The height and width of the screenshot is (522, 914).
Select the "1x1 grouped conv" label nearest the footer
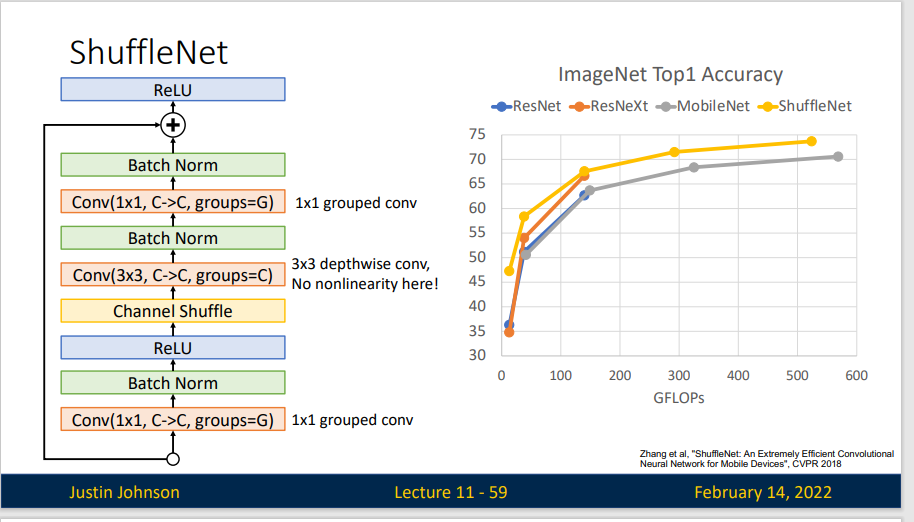point(352,420)
